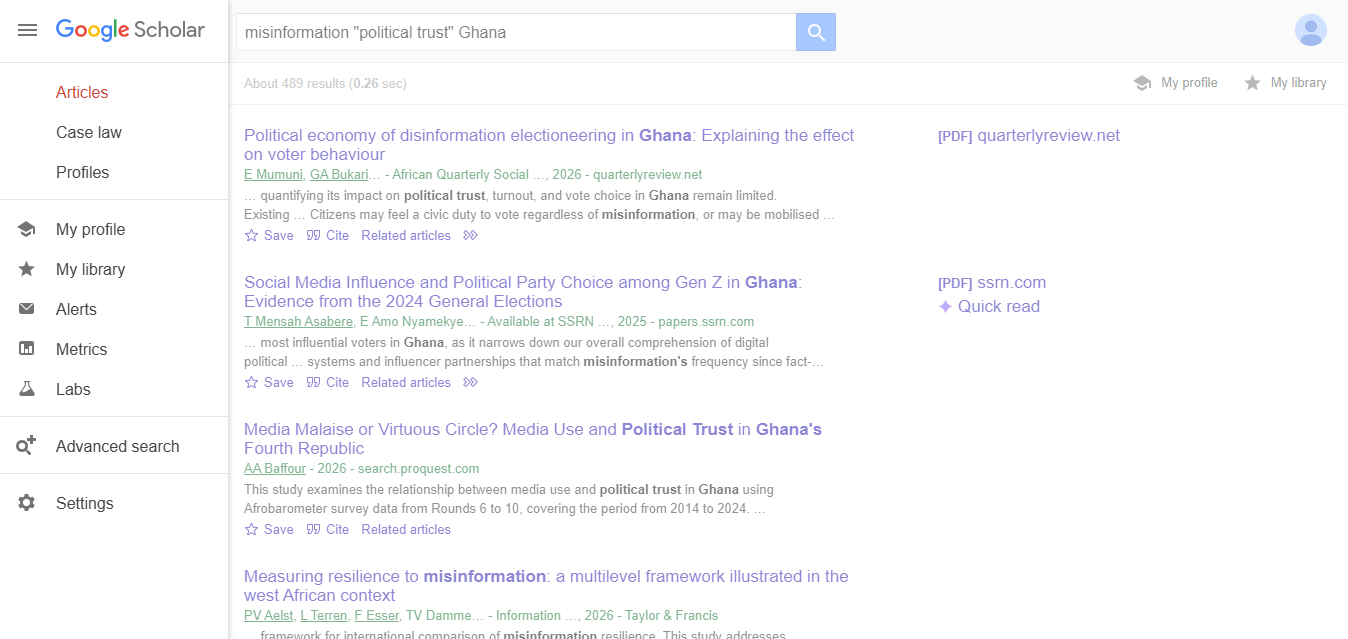Open the [PDF] ssrn.com link
The height and width of the screenshot is (639, 1348).
992,283
